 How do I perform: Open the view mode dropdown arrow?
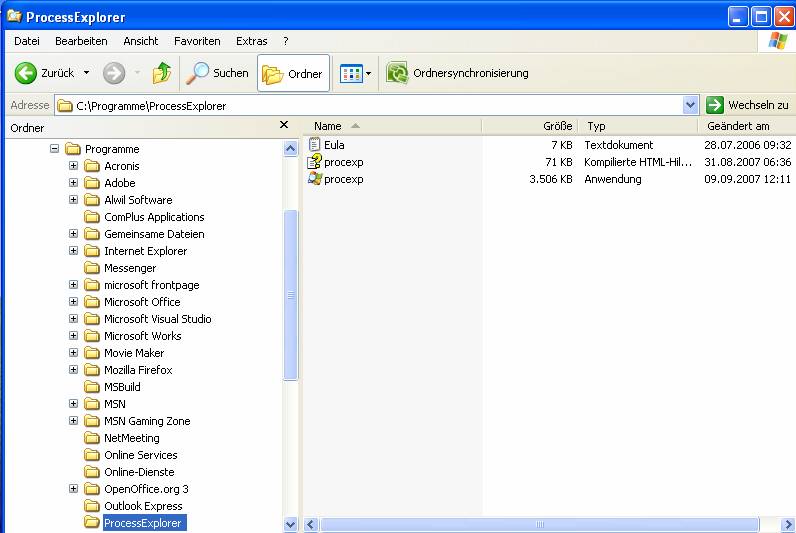pos(369,74)
